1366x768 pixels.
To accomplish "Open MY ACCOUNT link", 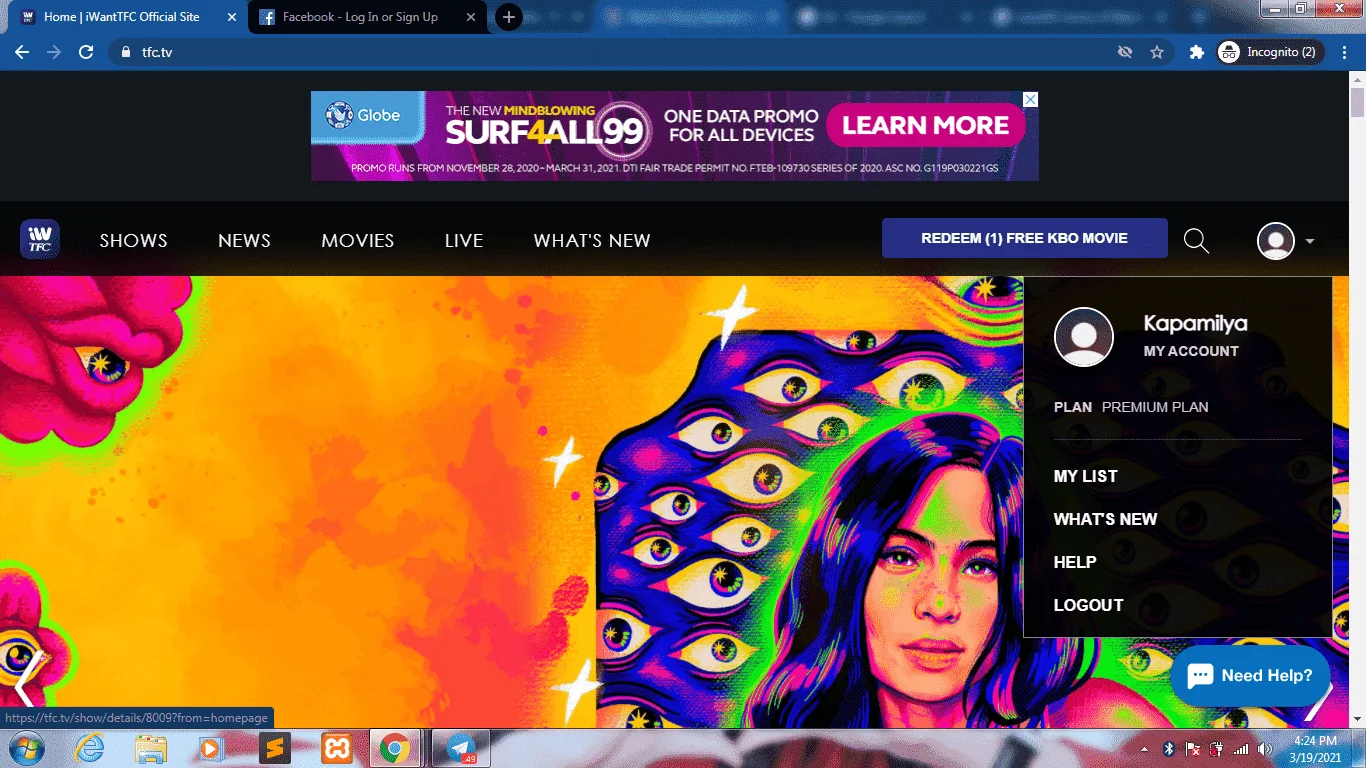I will point(1191,351).
